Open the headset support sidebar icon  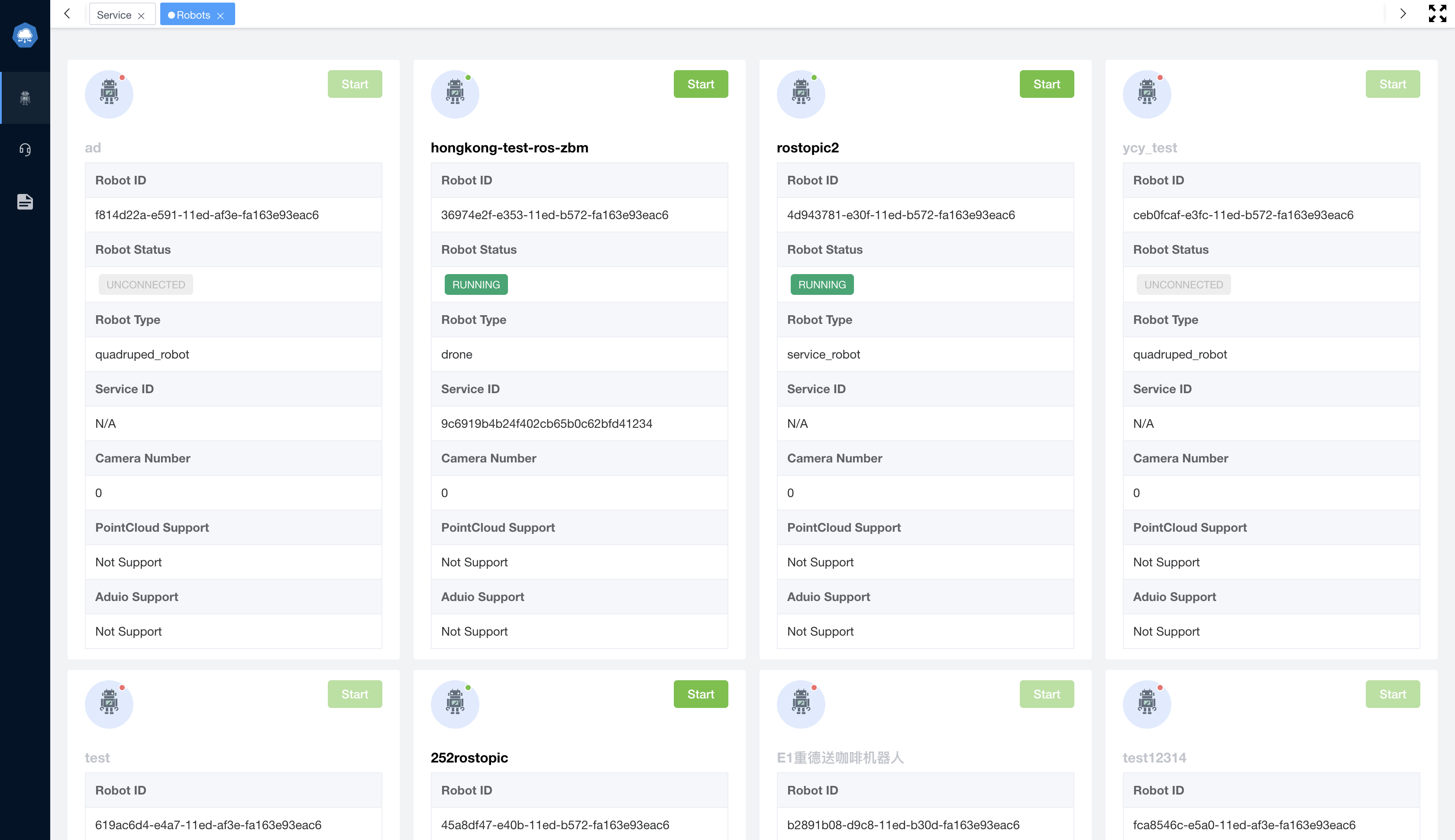pos(25,150)
